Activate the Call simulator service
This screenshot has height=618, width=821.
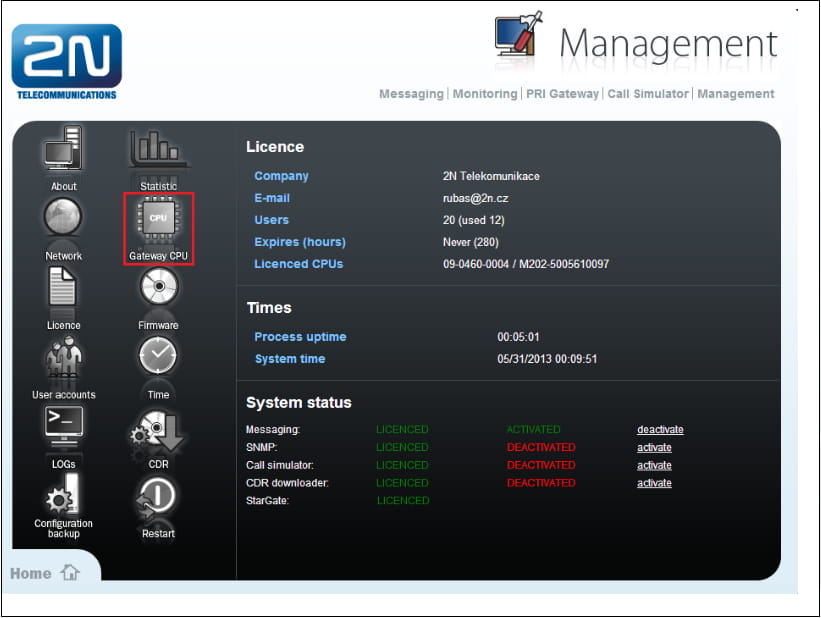654,465
